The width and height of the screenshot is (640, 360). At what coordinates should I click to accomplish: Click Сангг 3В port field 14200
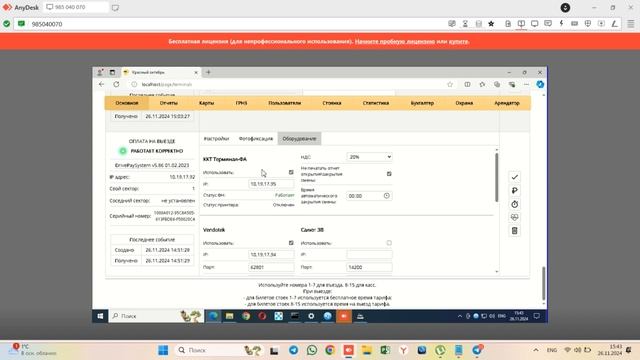coord(369,267)
